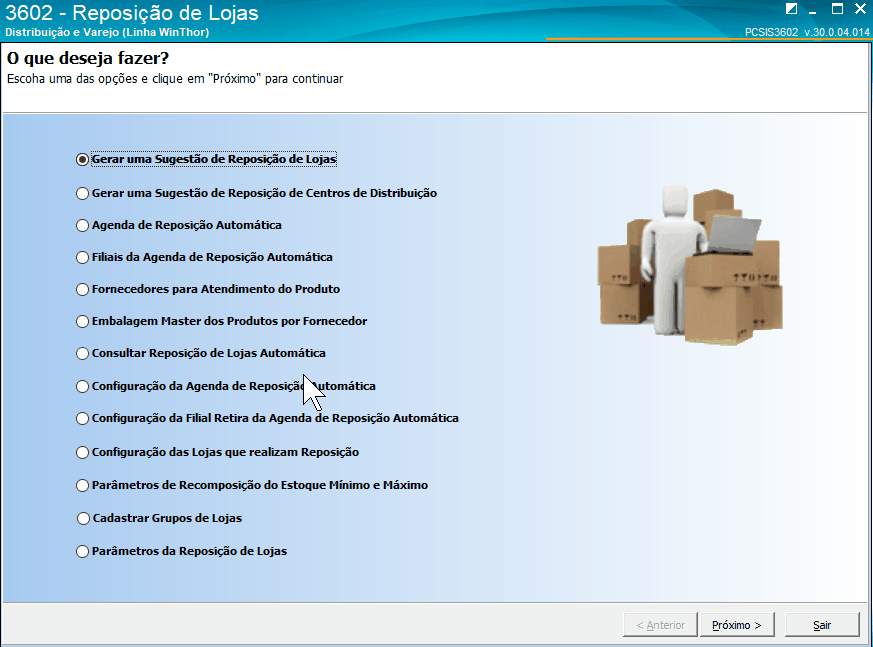Click the heading O que deseja fazer?
873x647 pixels.
[88, 58]
